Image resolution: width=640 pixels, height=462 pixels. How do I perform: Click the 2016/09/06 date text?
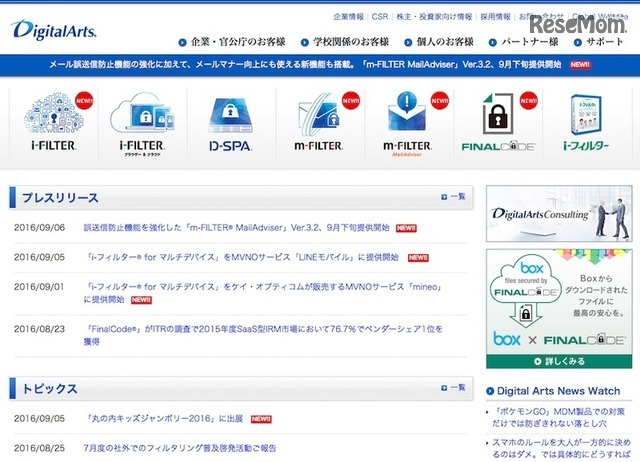point(40,228)
